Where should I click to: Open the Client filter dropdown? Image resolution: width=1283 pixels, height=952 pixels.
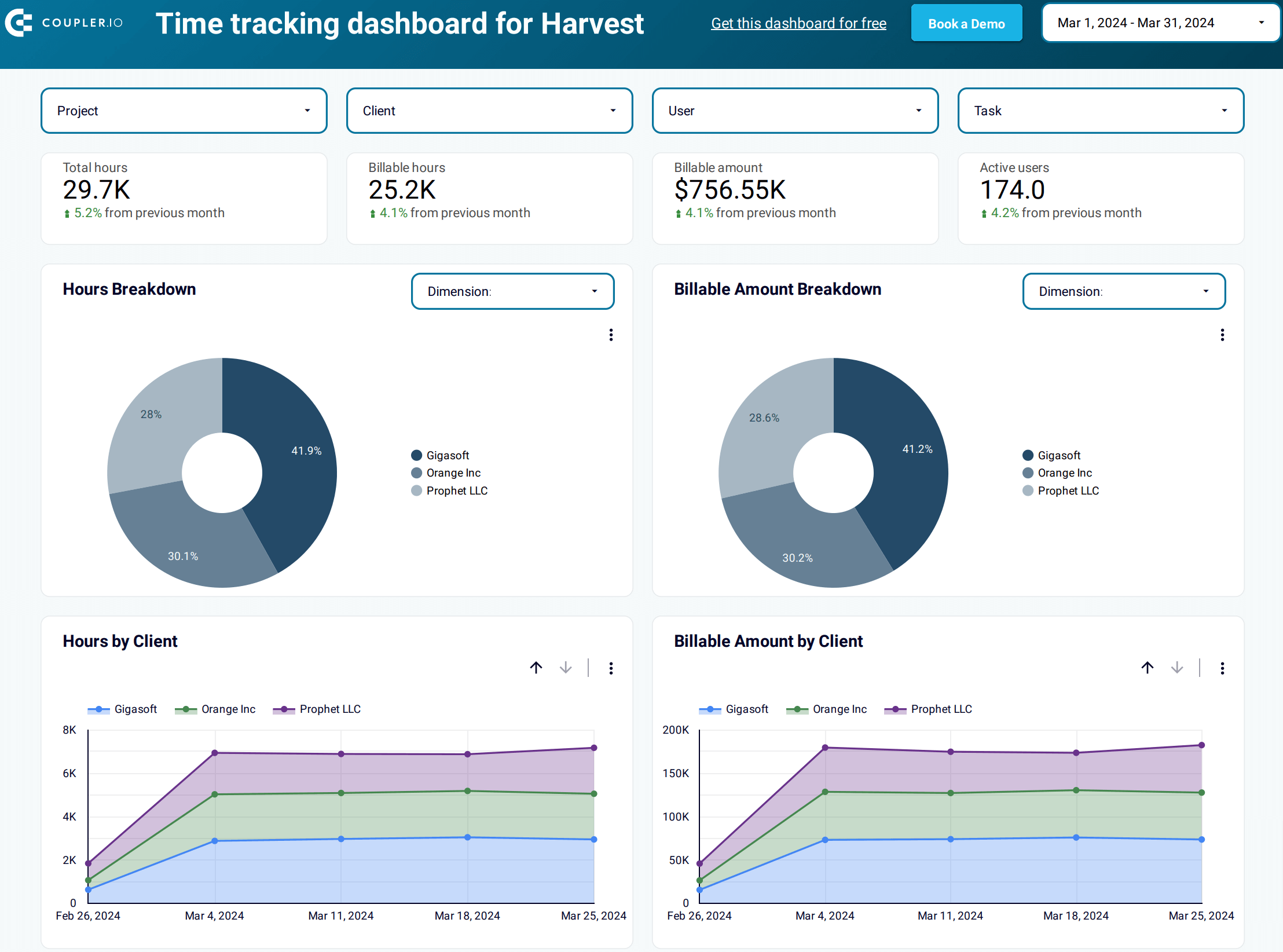(490, 110)
